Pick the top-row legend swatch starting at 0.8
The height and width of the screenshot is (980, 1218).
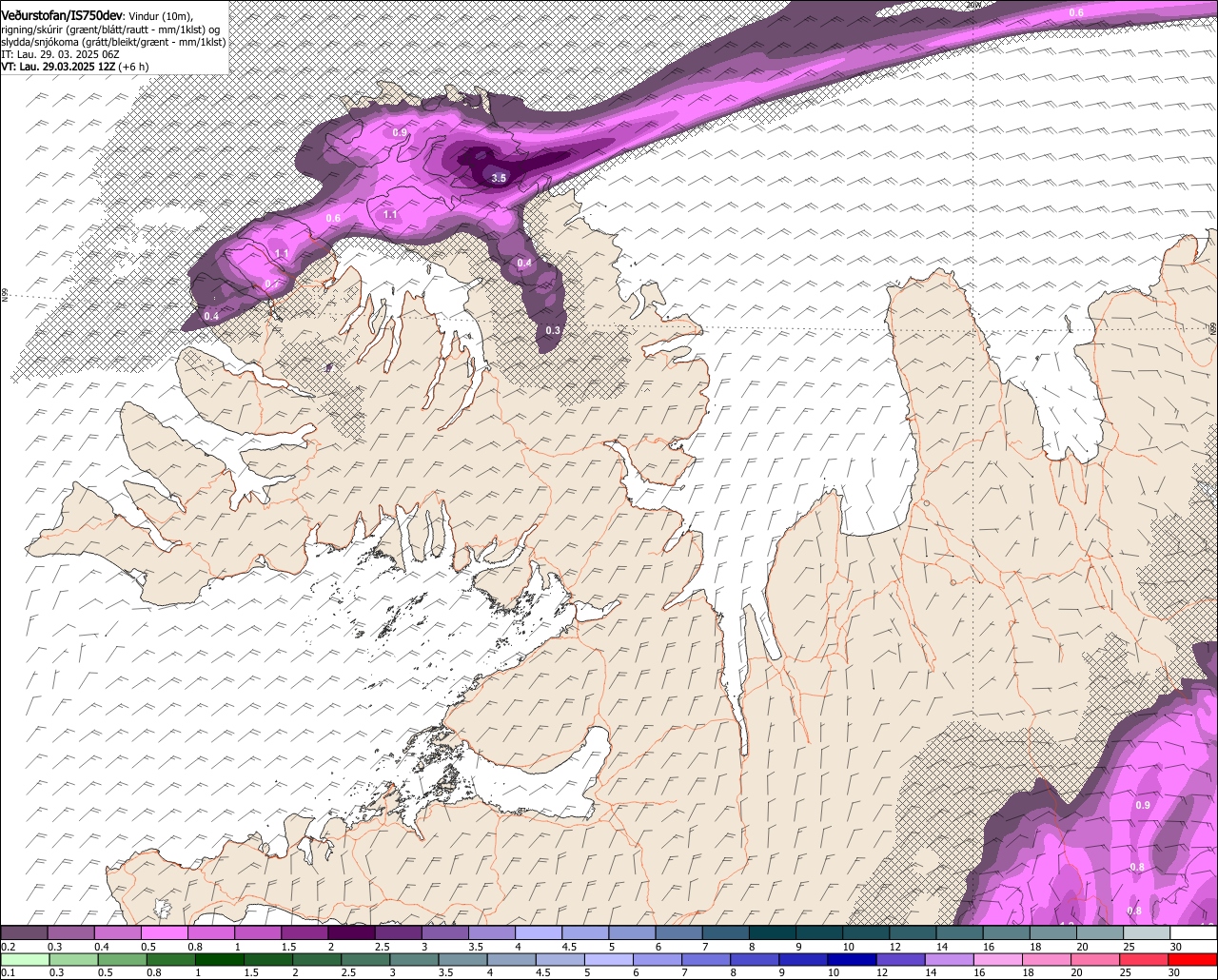211,932
